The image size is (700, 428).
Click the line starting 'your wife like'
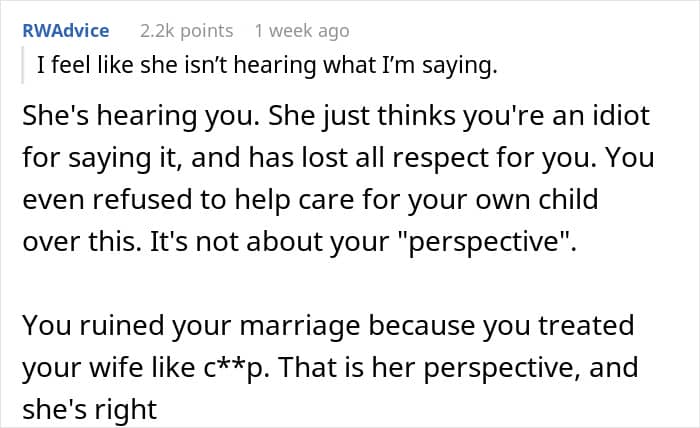[x=330, y=367]
